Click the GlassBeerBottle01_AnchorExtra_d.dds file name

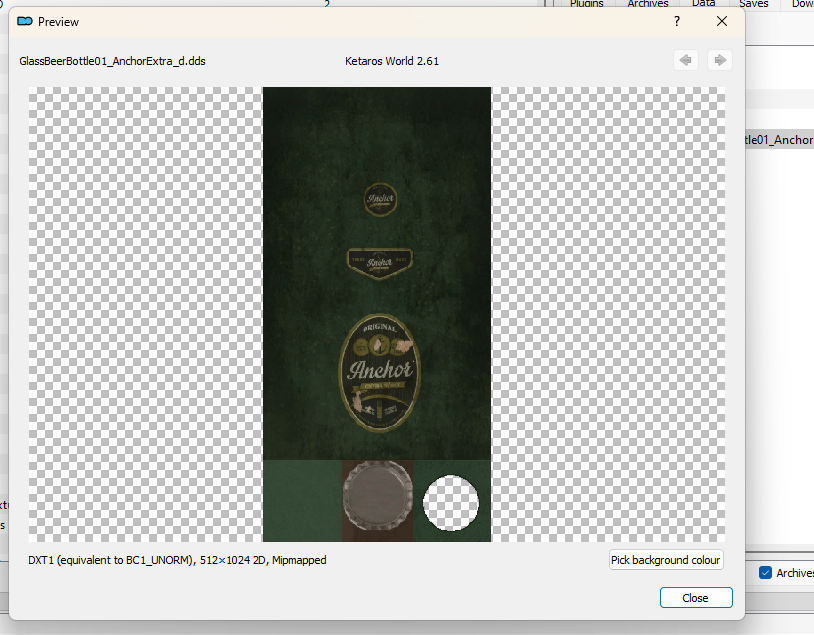(x=112, y=61)
